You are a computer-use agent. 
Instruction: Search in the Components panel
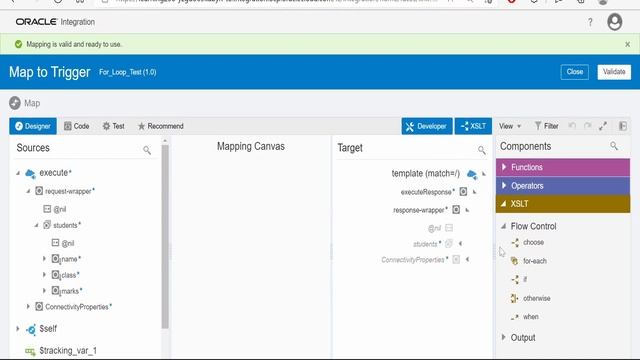614,146
